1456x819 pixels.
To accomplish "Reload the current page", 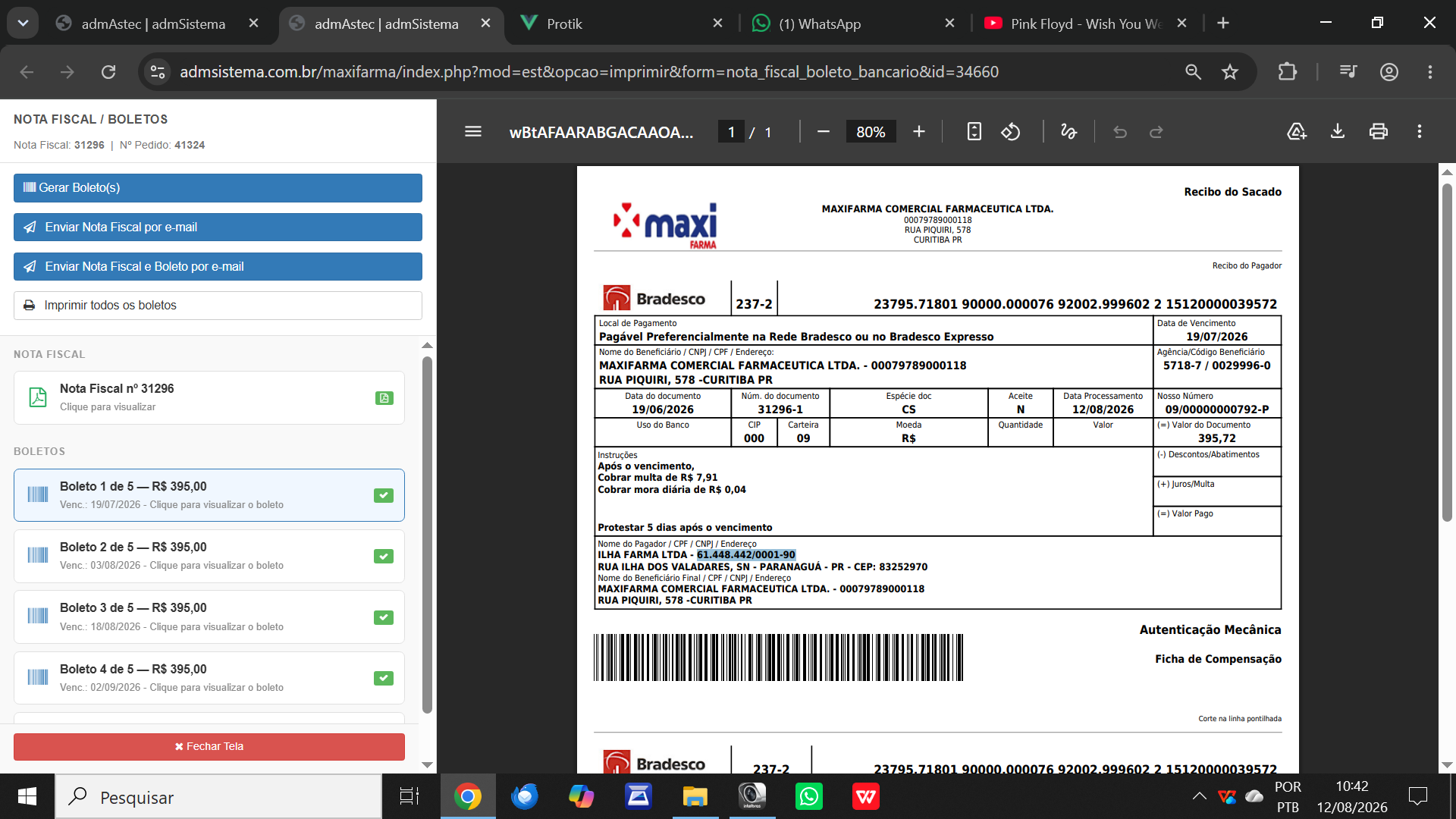I will [x=108, y=72].
